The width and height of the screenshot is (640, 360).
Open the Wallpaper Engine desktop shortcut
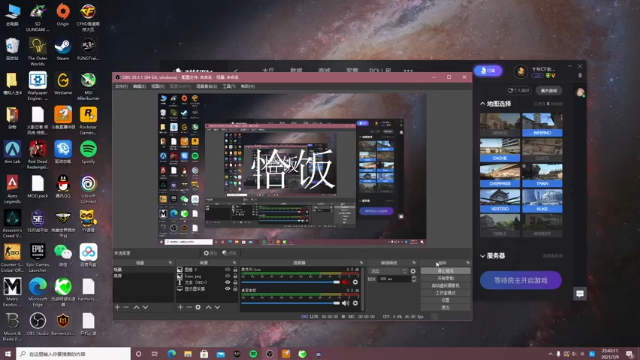pos(37,86)
